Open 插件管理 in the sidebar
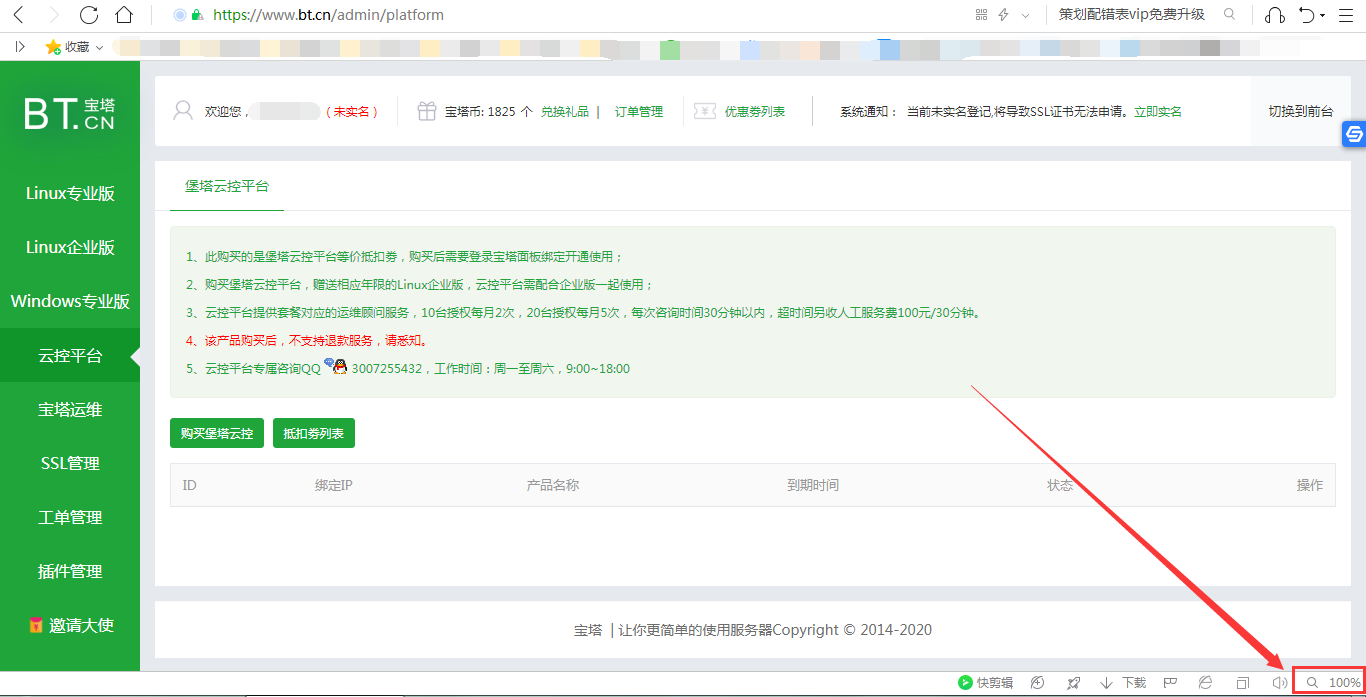The width and height of the screenshot is (1366, 697). pos(70,571)
